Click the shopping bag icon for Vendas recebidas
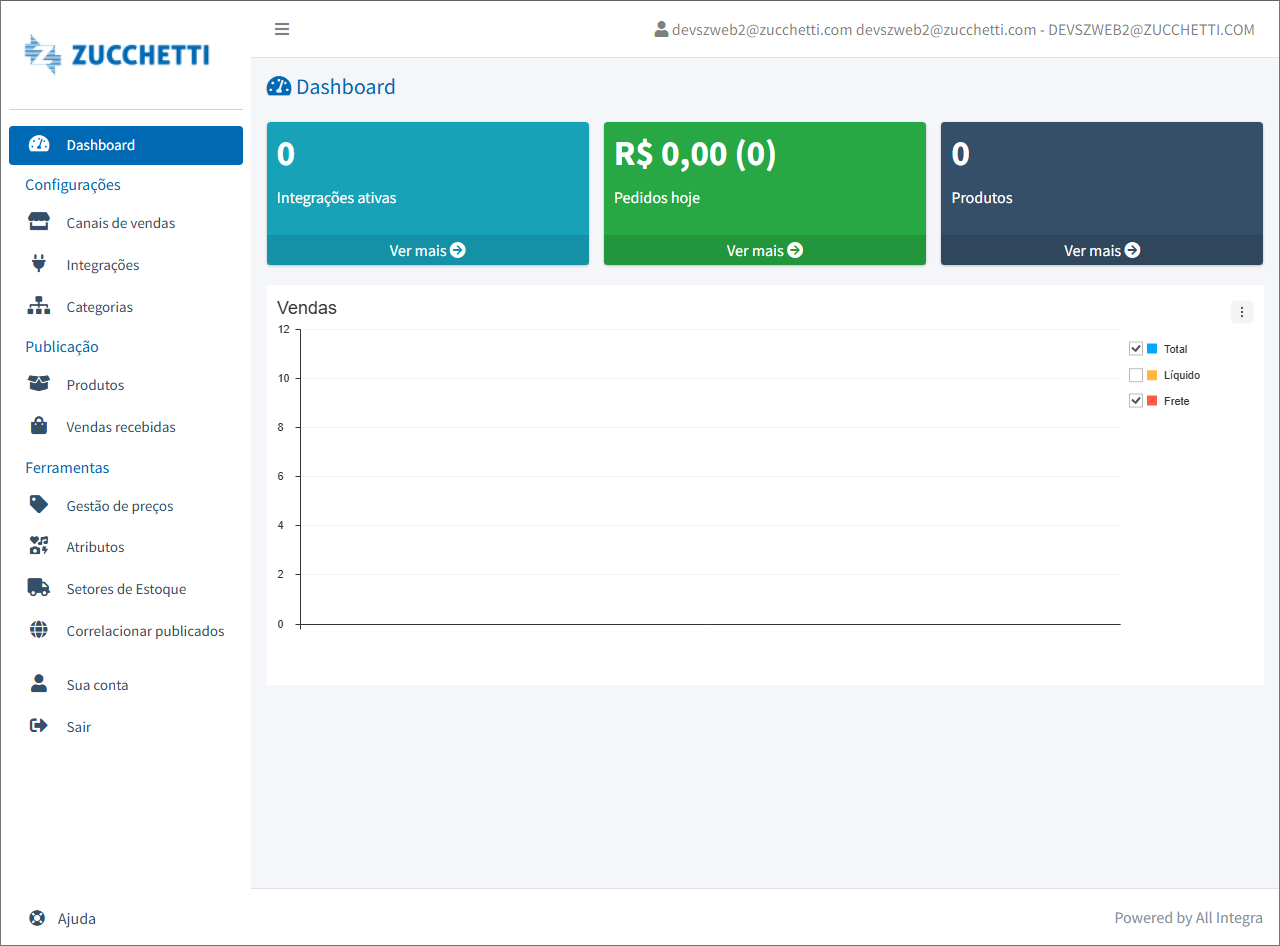The height and width of the screenshot is (946, 1280). point(39,427)
